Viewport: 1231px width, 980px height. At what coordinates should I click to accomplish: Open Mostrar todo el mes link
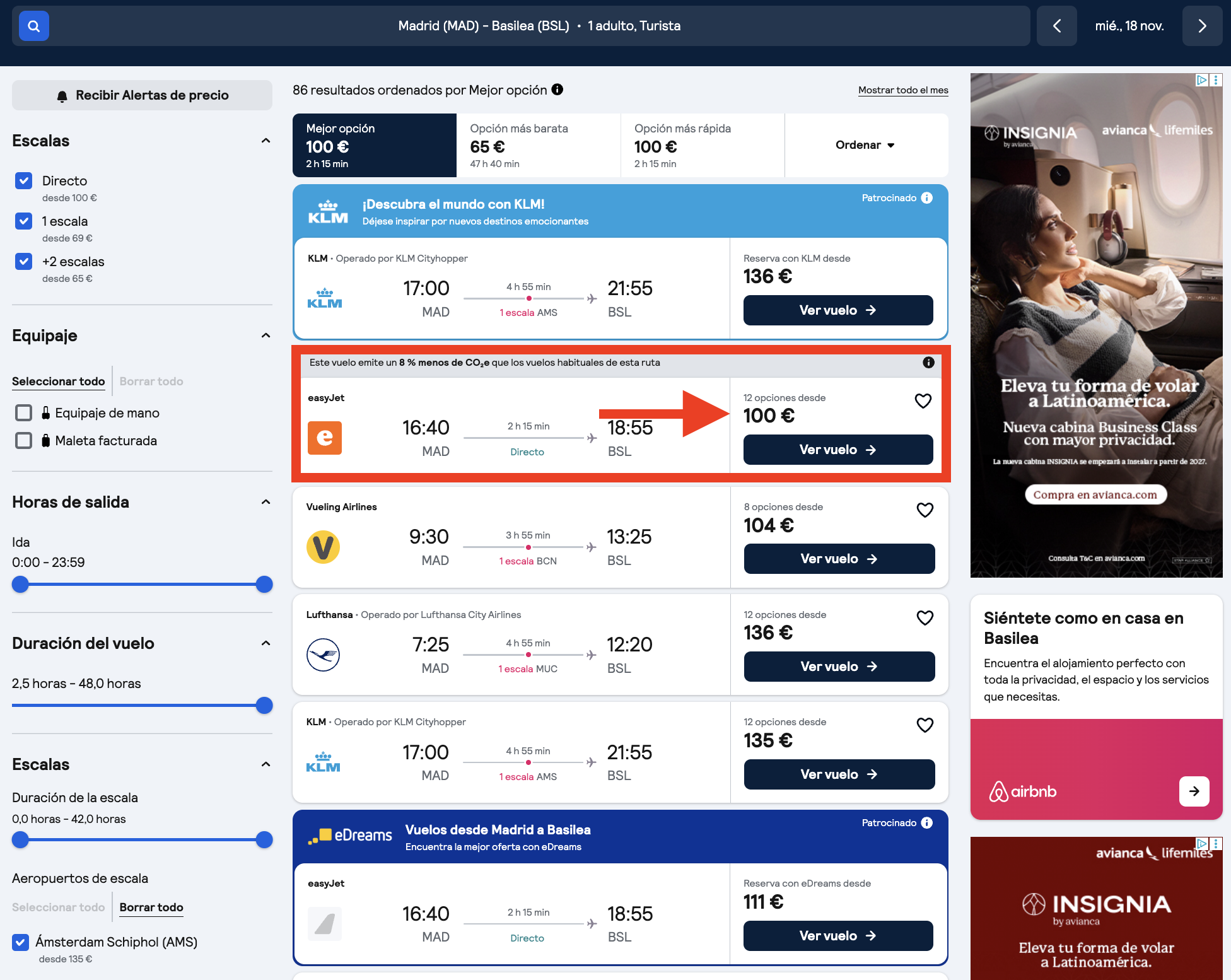pos(903,90)
